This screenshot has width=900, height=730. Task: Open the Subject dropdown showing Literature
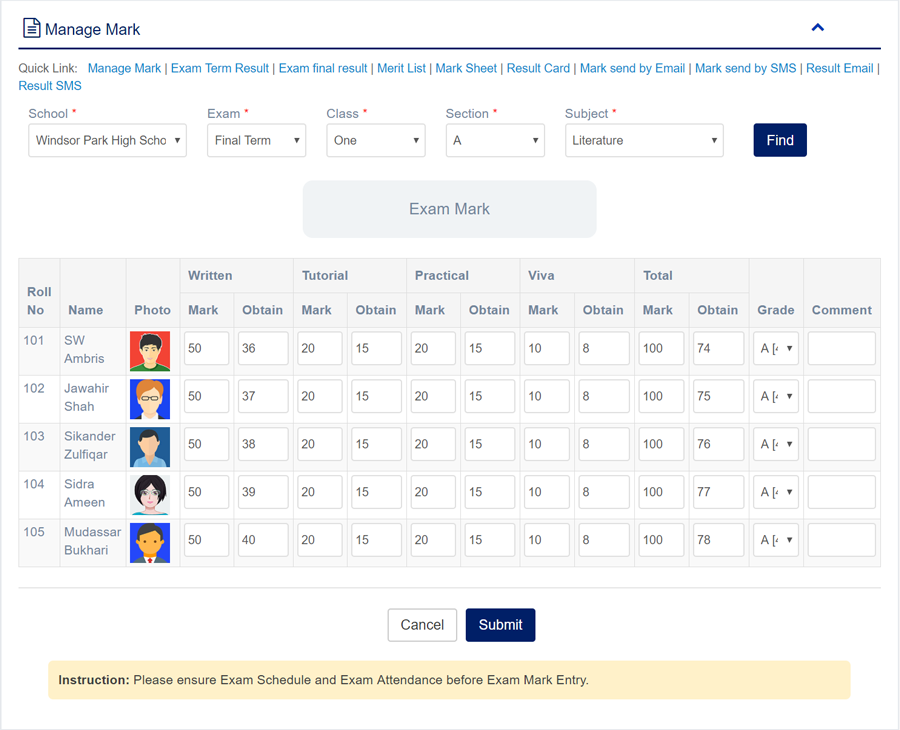pos(644,141)
